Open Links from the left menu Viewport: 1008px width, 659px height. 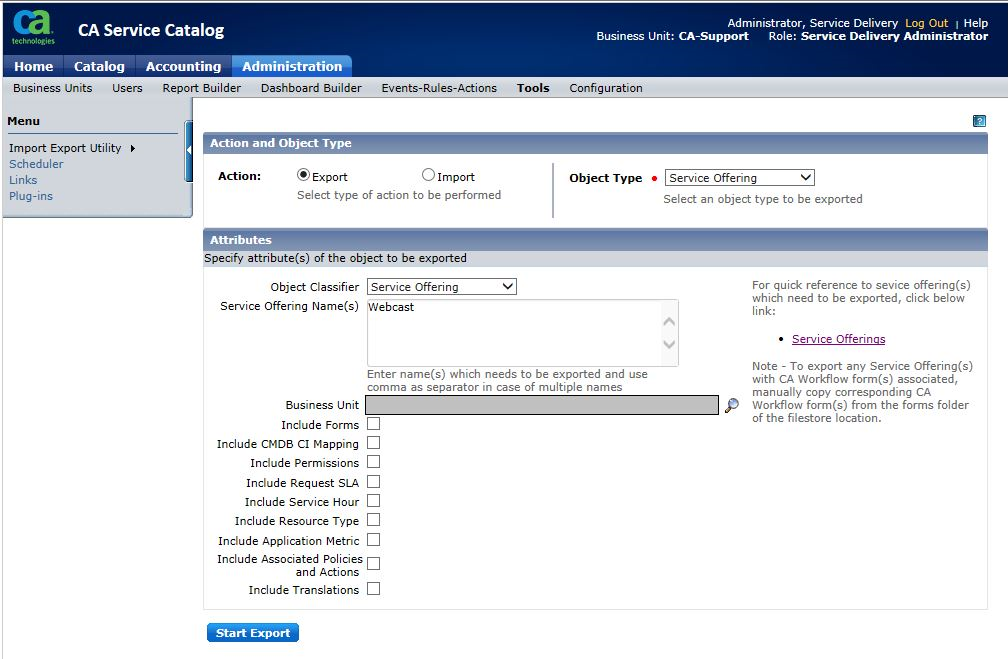[23, 180]
